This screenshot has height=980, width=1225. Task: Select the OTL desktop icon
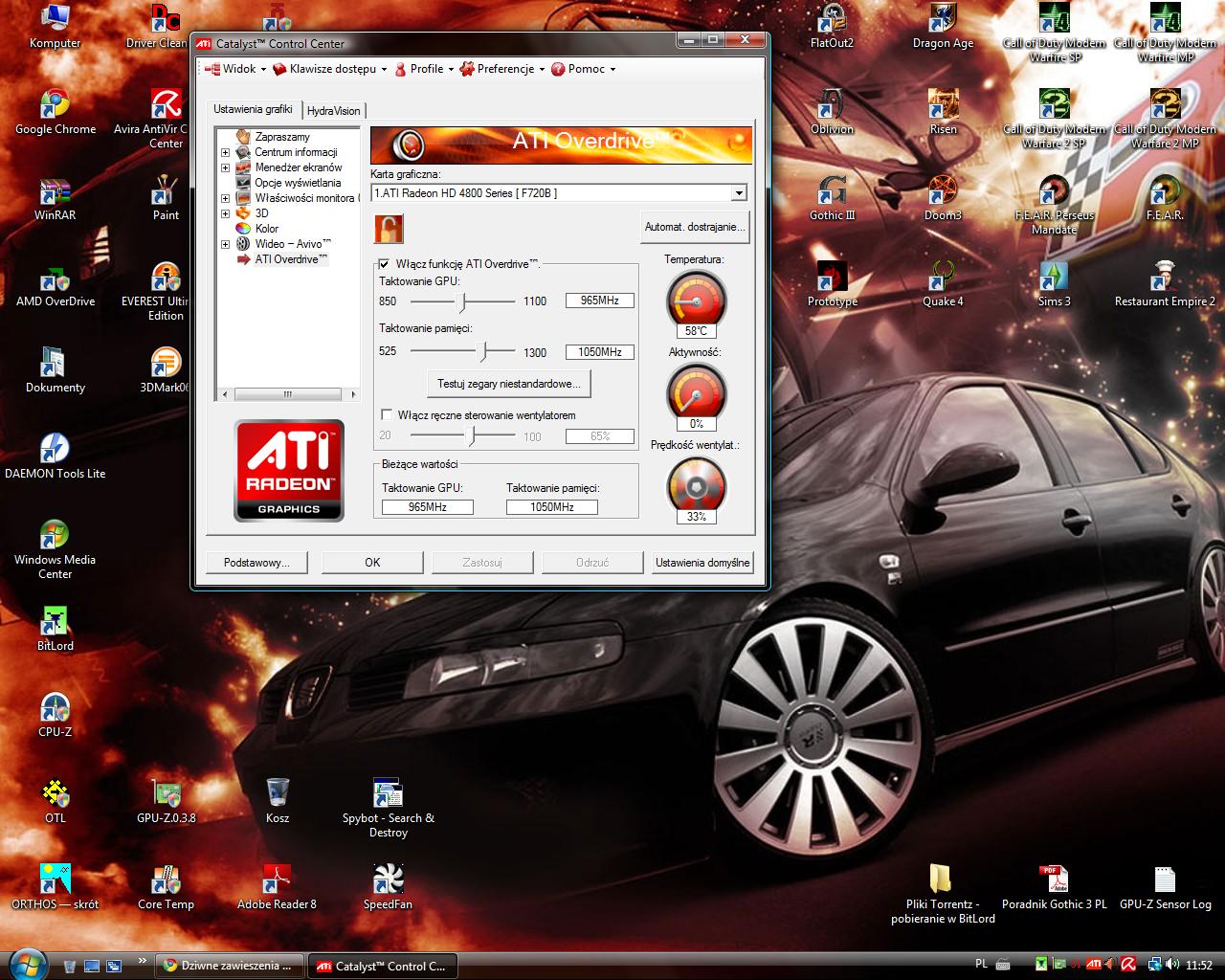[55, 801]
